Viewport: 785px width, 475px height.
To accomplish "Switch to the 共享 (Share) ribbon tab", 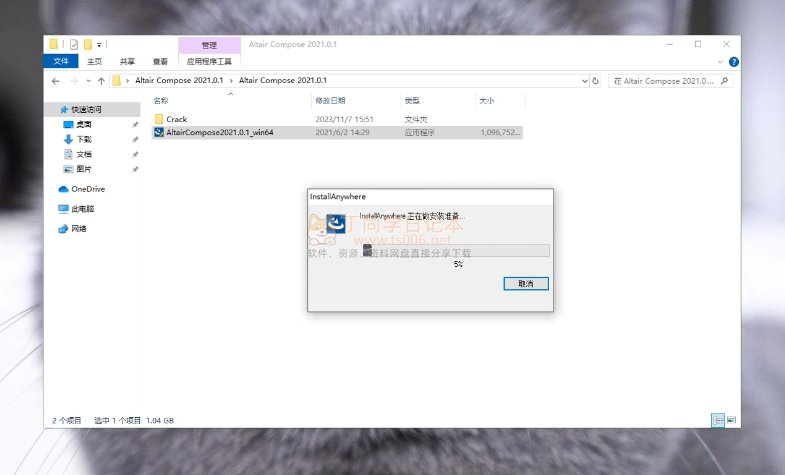I will (127, 61).
